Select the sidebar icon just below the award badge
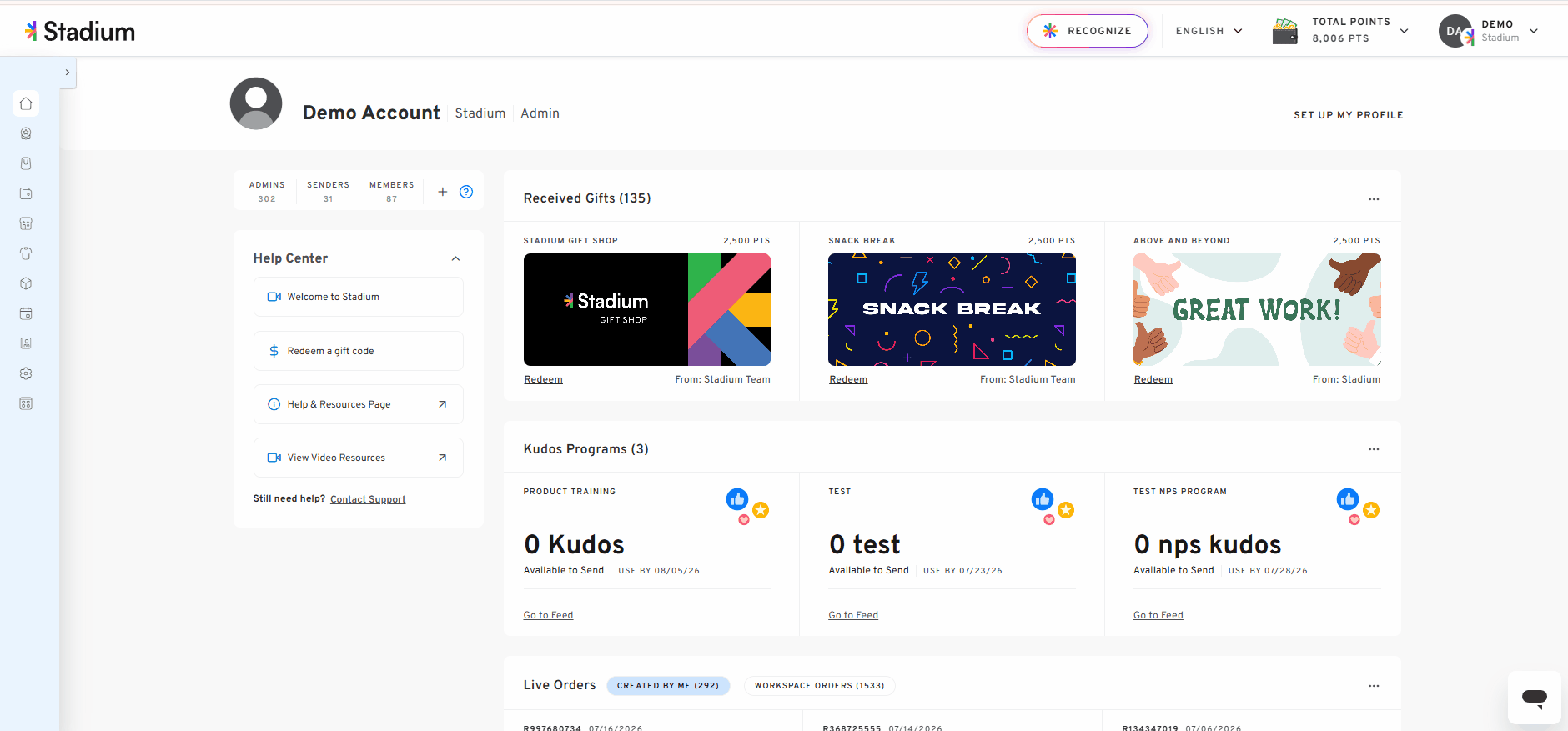Screen dimensions: 1568x731 [26, 163]
